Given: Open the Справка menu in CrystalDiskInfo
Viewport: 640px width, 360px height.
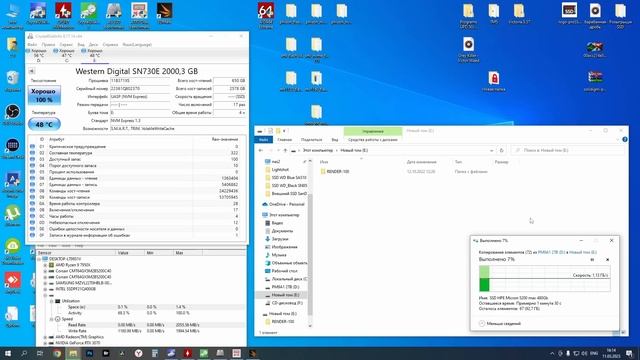Looking at the screenshot, I should pyautogui.click(x=110, y=44).
